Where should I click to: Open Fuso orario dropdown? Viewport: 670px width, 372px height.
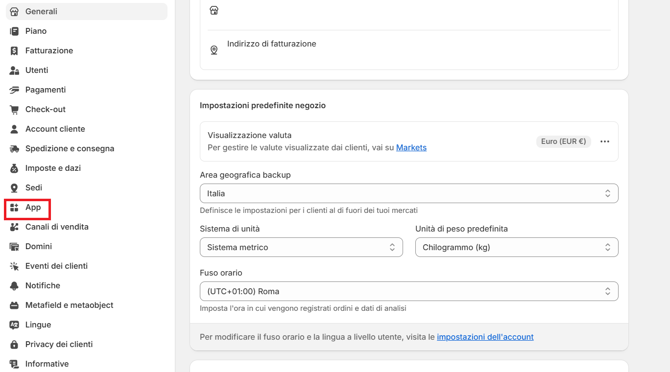click(x=409, y=291)
